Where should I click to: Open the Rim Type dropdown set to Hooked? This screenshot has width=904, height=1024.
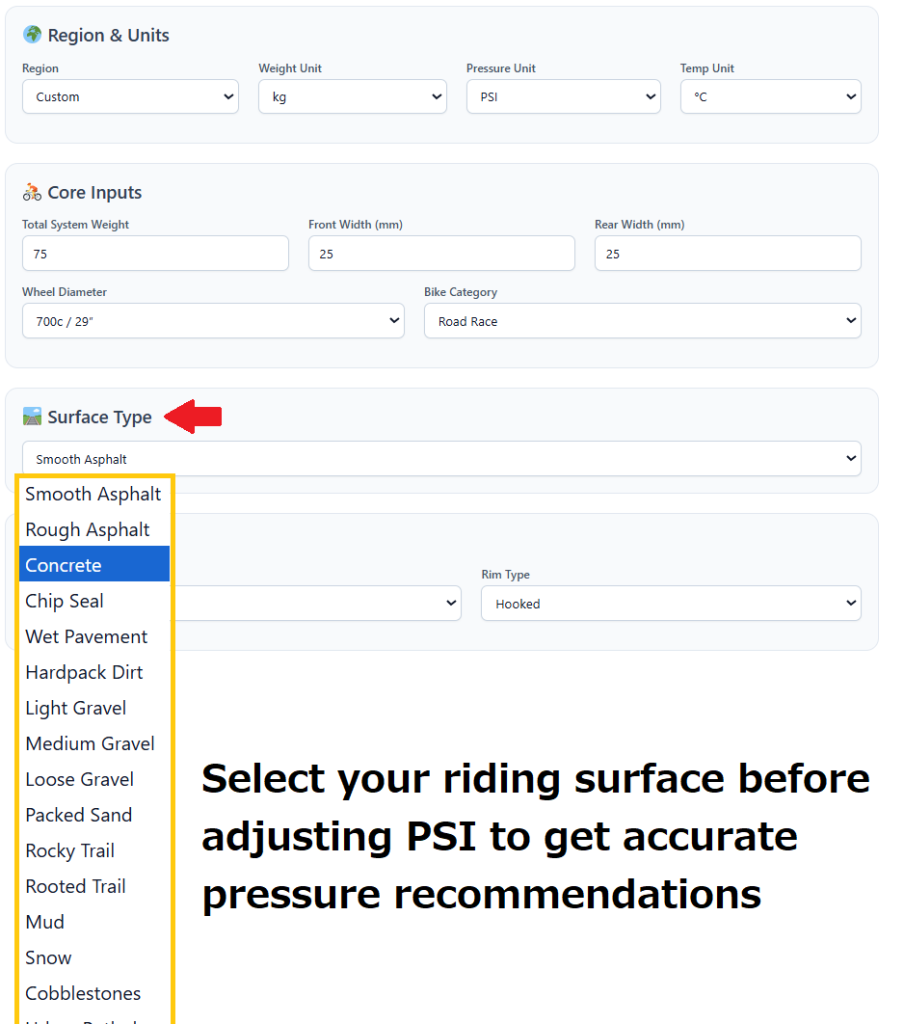click(671, 603)
